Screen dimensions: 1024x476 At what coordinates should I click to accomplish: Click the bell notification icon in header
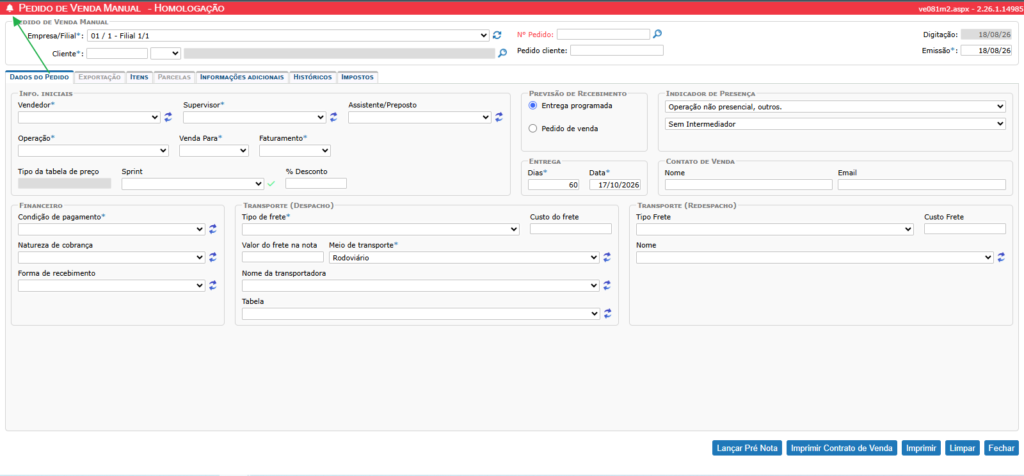(9, 8)
